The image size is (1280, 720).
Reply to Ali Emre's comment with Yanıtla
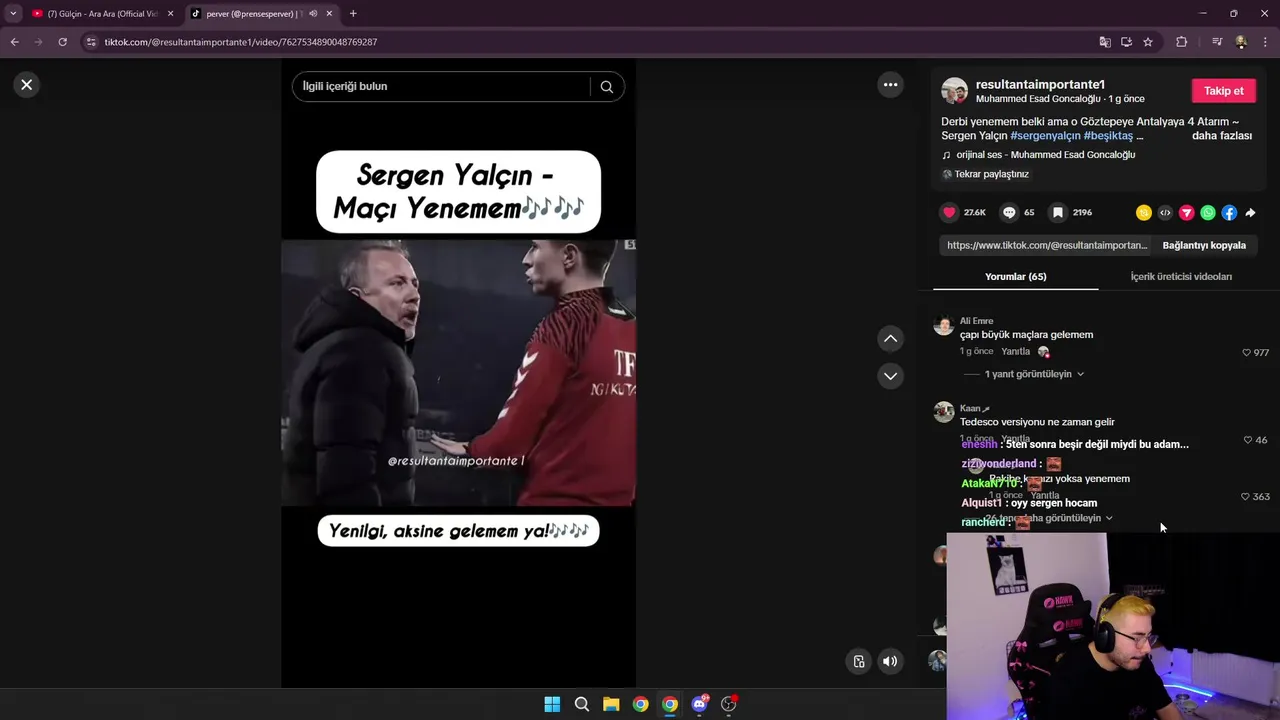point(1015,352)
